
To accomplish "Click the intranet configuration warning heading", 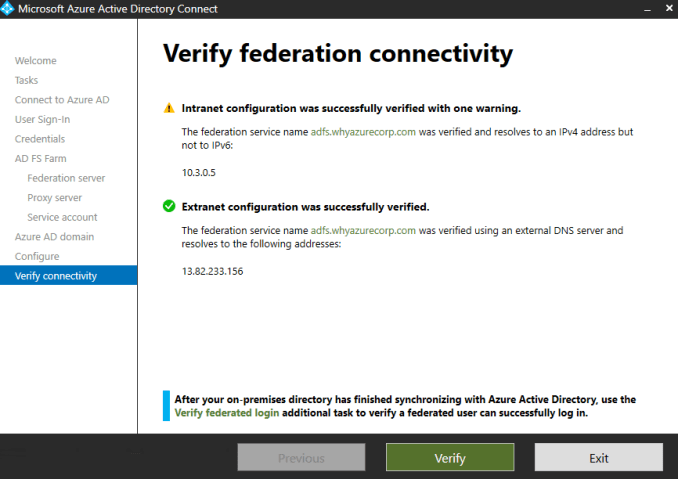I will (351, 108).
